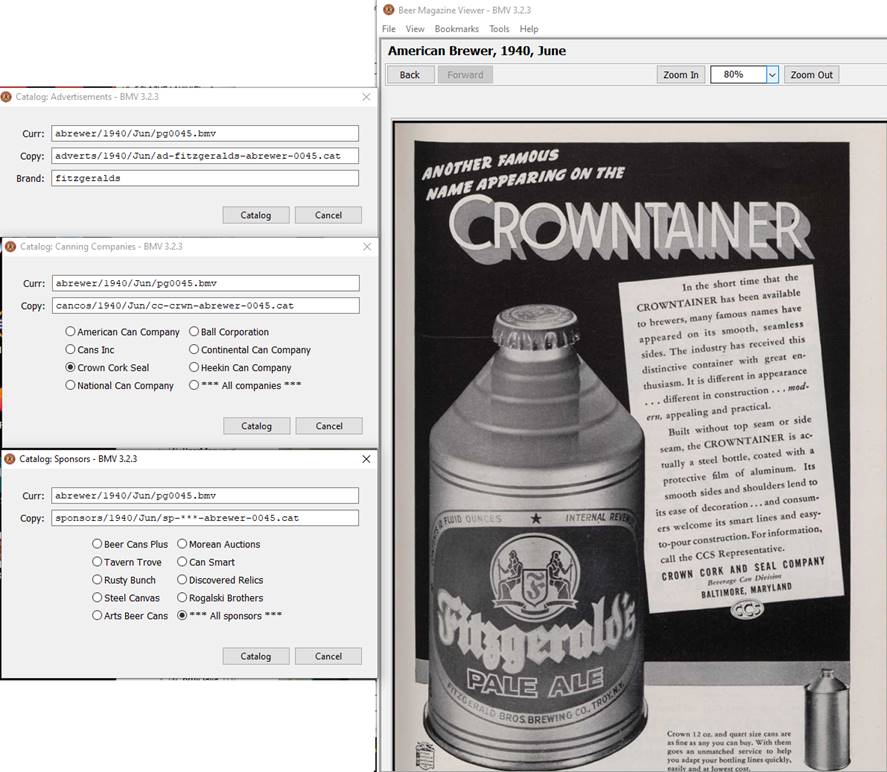This screenshot has width=887, height=772.
Task: Select Arts Beer Cans radio button
Action: pyautogui.click(x=97, y=615)
